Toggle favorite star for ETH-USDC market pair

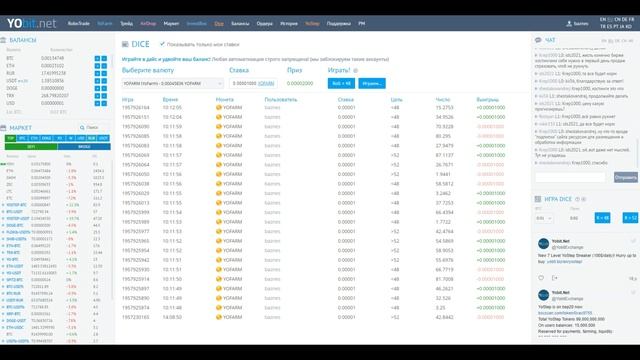pyautogui.click(x=3, y=327)
